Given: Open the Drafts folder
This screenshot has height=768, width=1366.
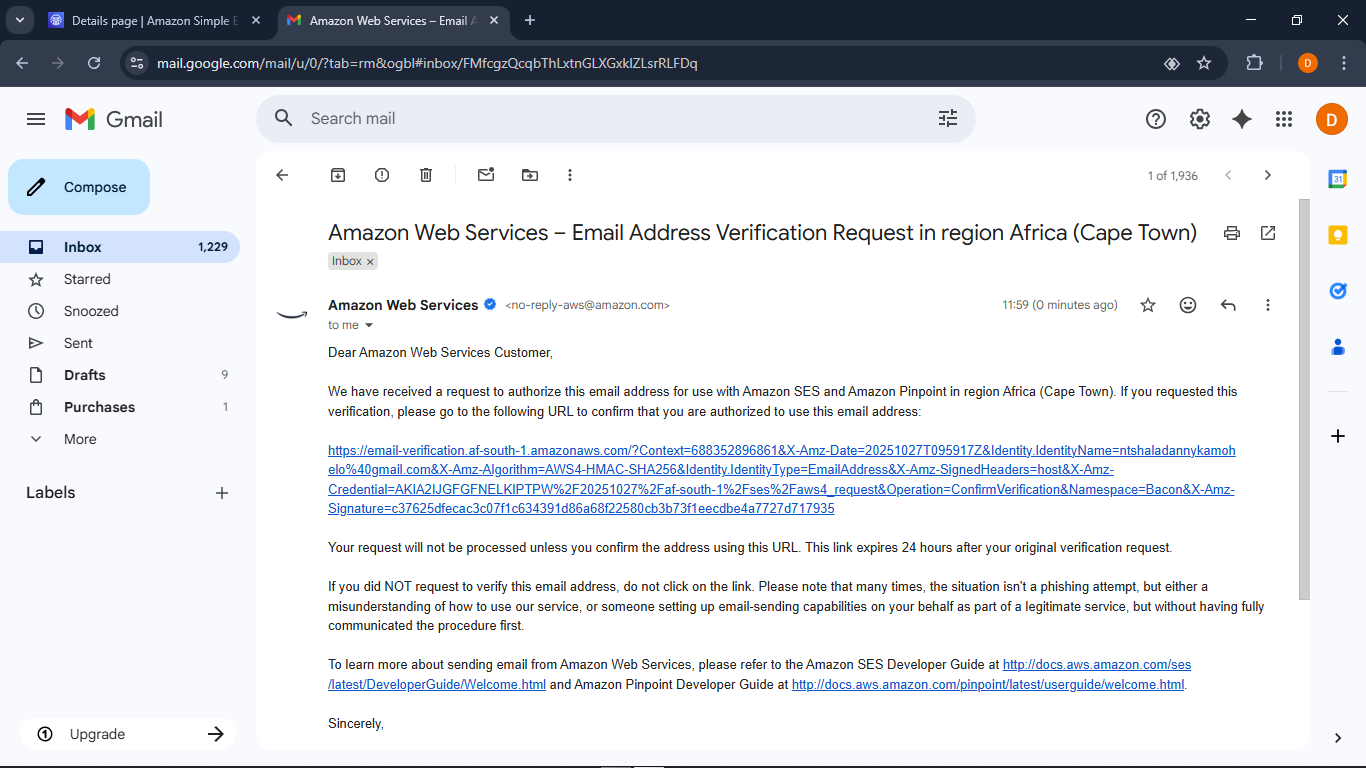Looking at the screenshot, I should pyautogui.click(x=84, y=375).
